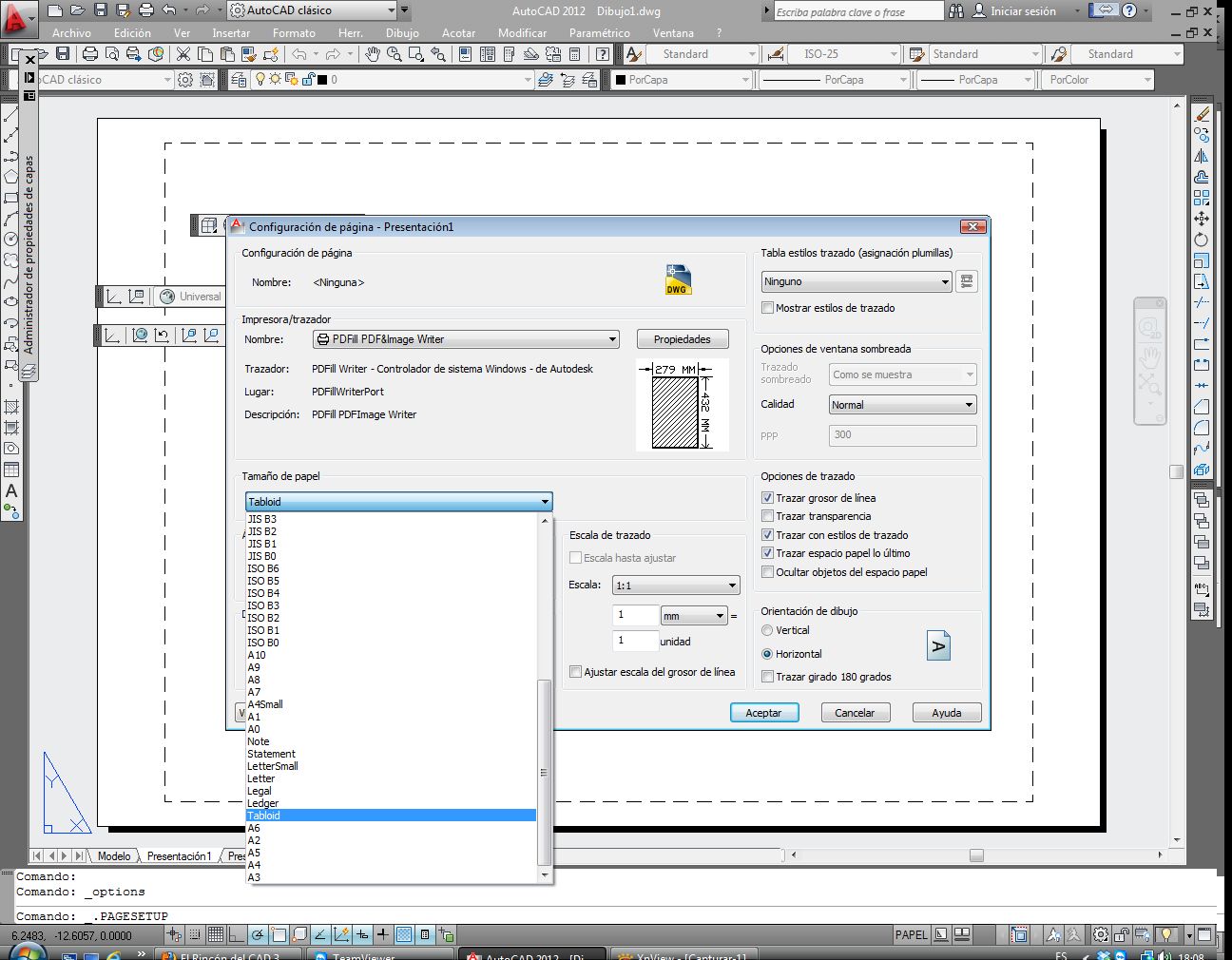Toggle Ortho mode in status bar

tap(236, 934)
